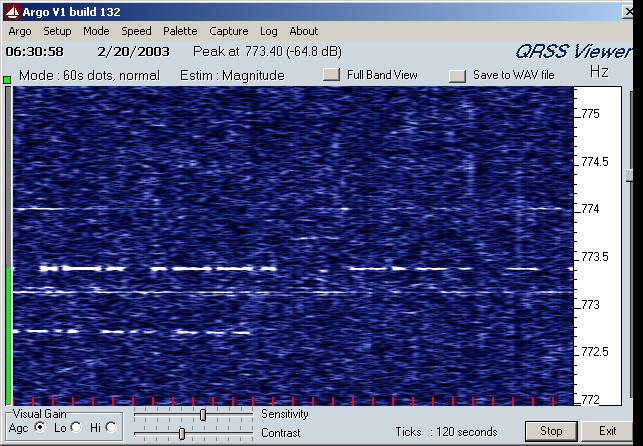The width and height of the screenshot is (643, 446).
Task: Select the Lo visual gain radio button
Action: pyautogui.click(x=75, y=427)
